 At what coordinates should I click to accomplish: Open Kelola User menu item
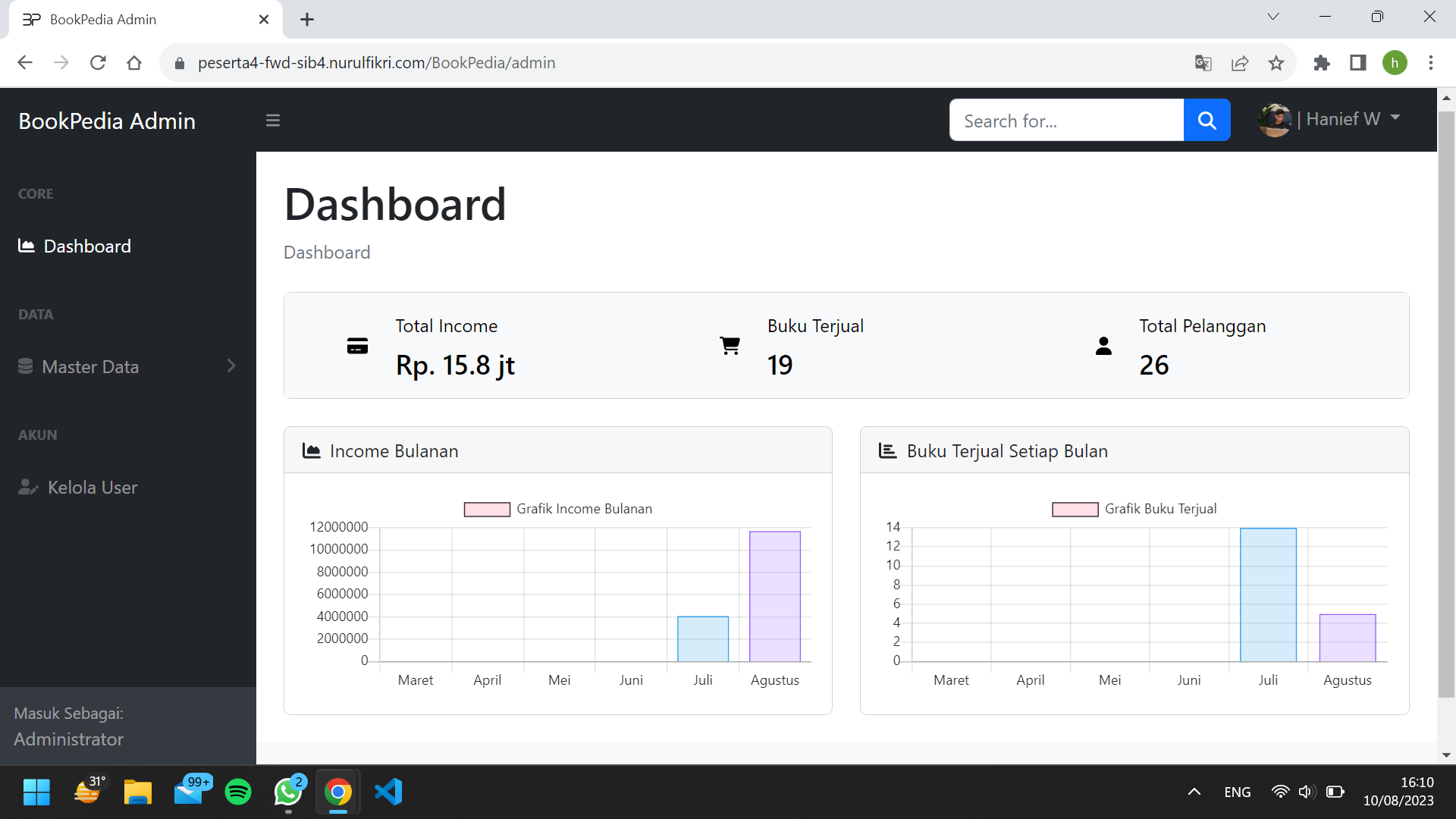(x=92, y=488)
